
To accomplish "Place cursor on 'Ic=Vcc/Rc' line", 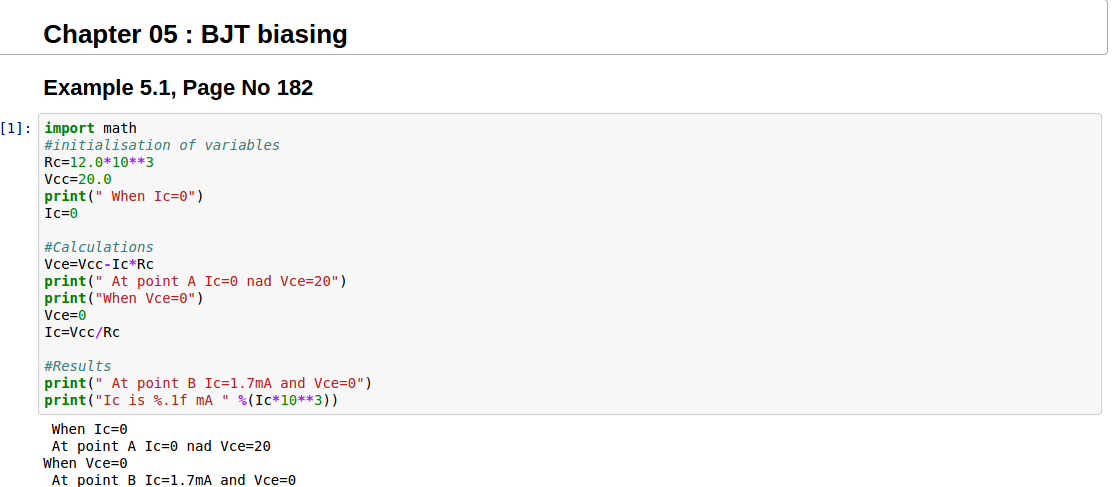I will tap(82, 332).
